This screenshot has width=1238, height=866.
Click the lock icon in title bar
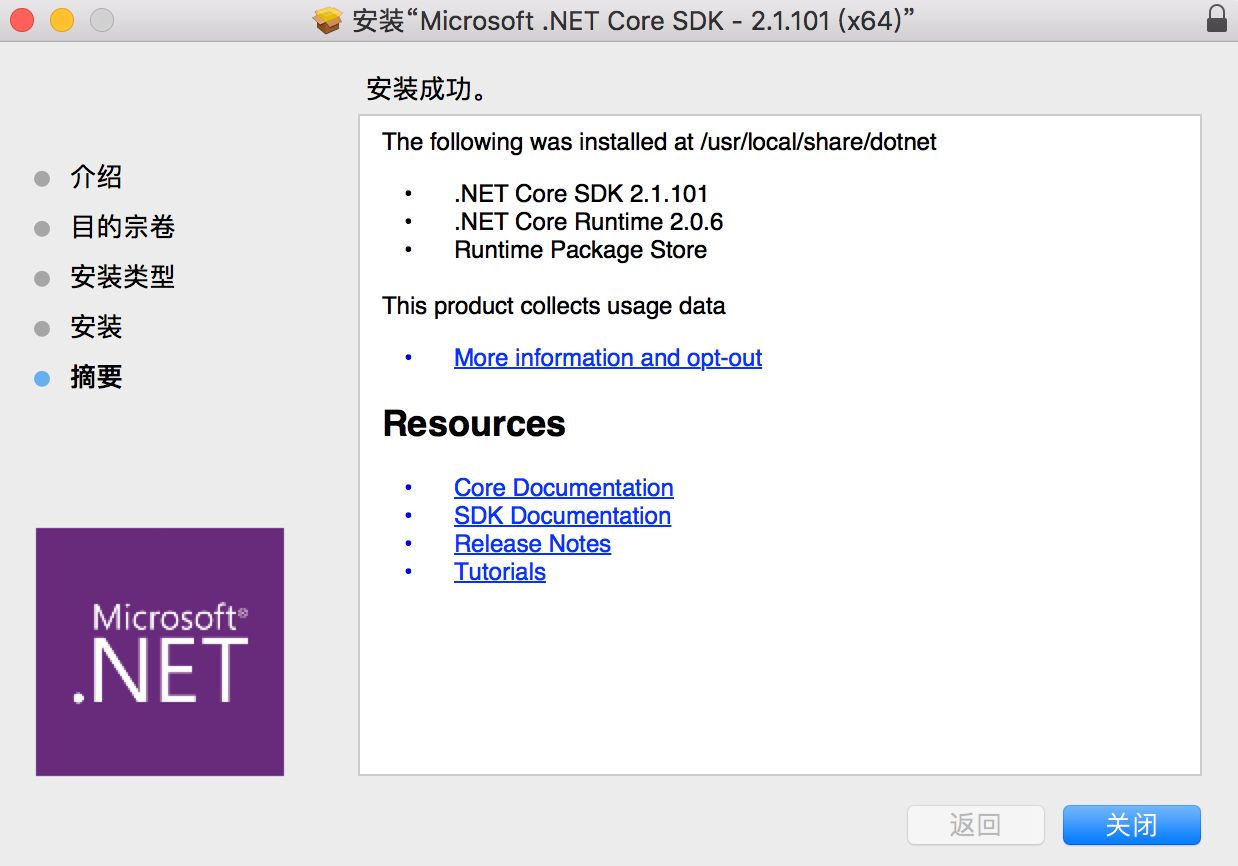(1216, 19)
